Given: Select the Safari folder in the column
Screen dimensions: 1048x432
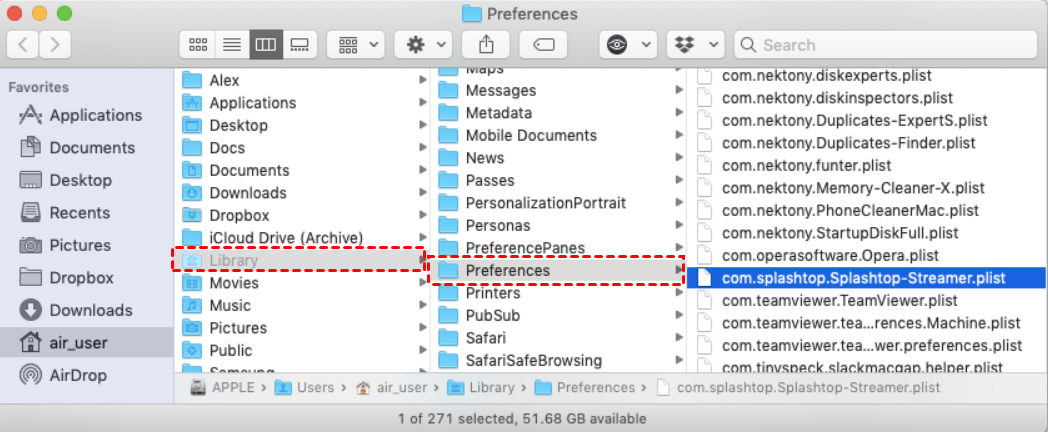Looking at the screenshot, I should (486, 338).
